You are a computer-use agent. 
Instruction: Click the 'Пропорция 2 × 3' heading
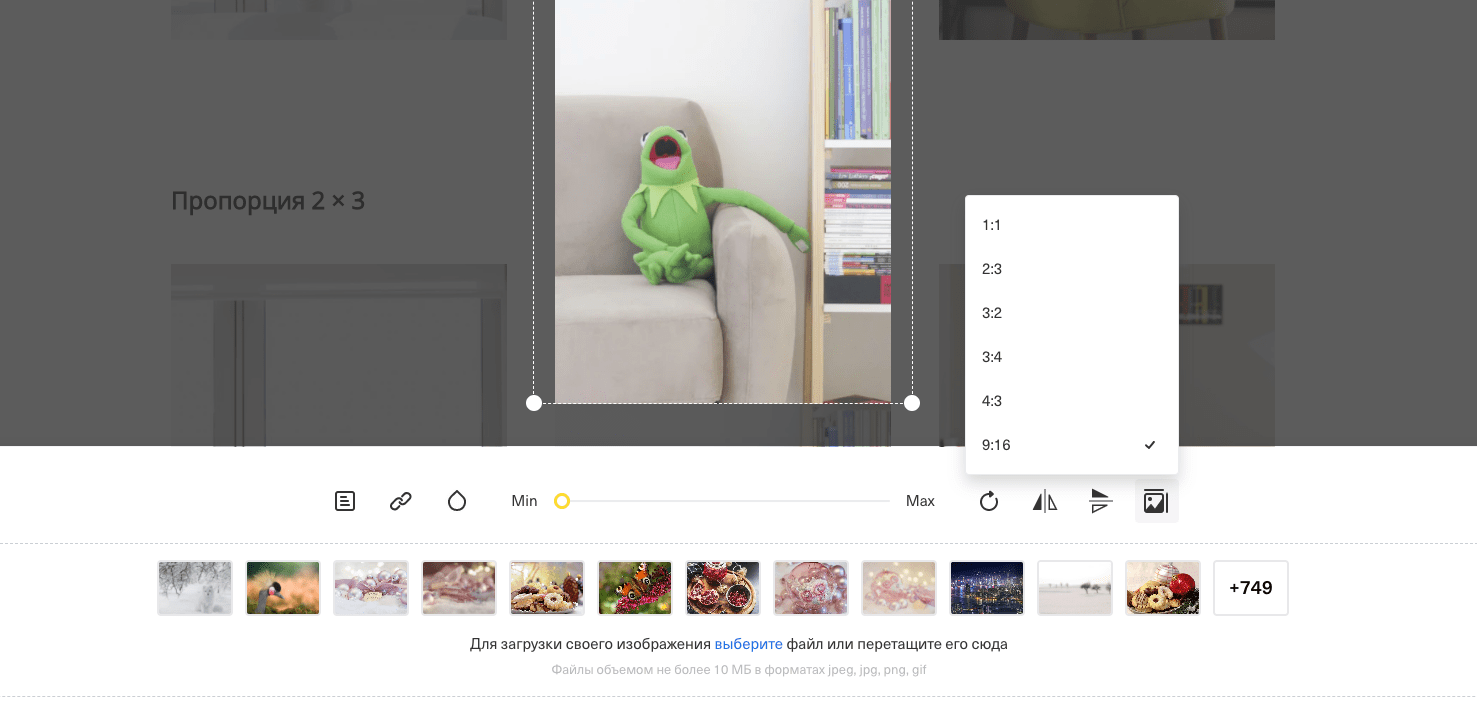coord(268,201)
